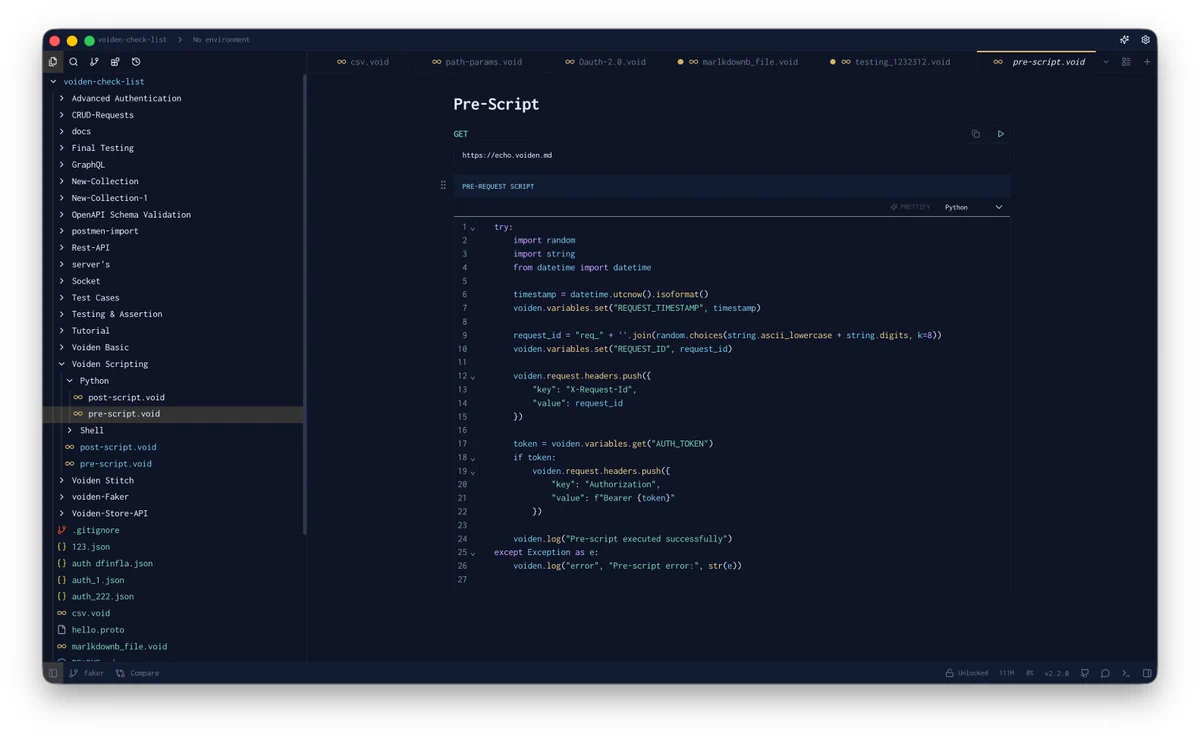
Task: Copy the GET request with copy icon
Action: (x=976, y=134)
